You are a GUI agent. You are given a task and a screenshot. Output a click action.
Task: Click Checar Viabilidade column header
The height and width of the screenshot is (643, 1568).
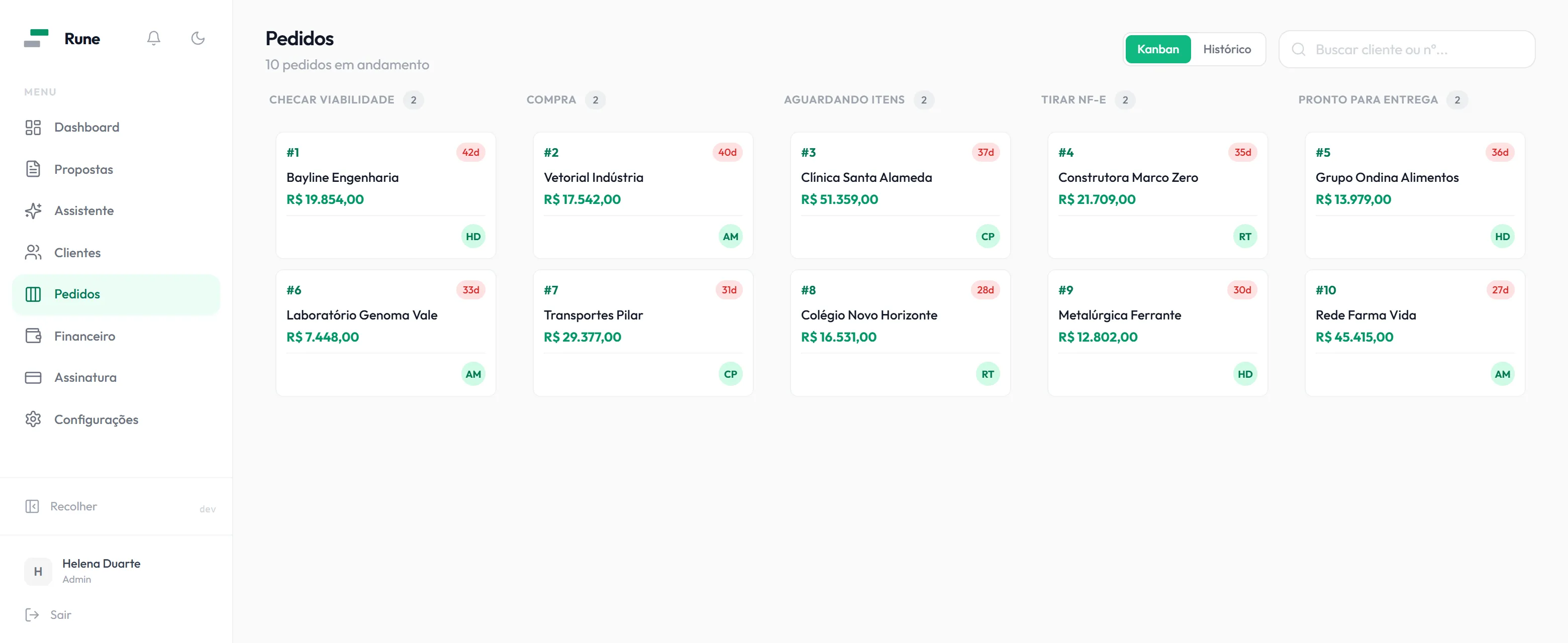coord(332,100)
